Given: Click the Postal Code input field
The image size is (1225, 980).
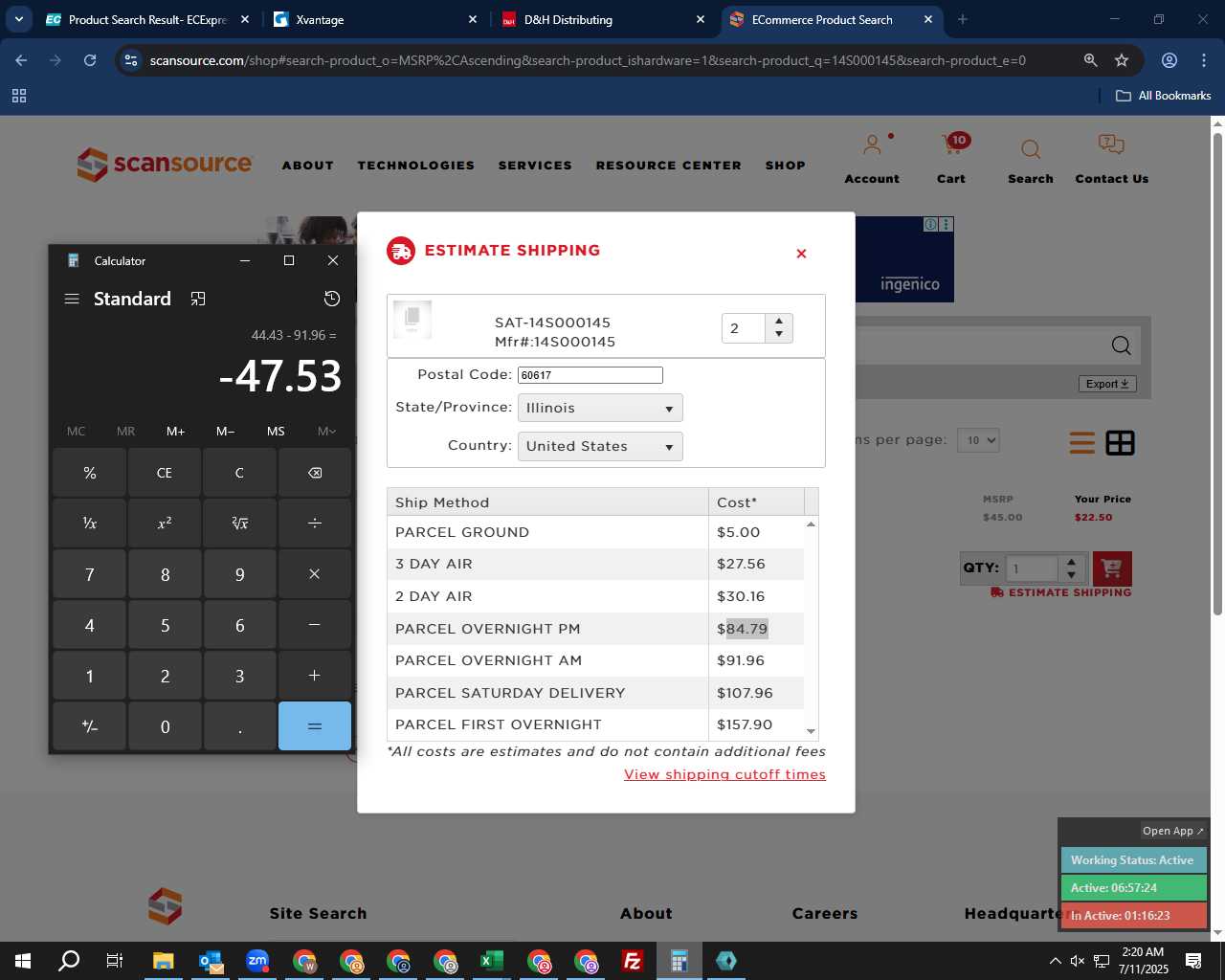Looking at the screenshot, I should tap(590, 375).
